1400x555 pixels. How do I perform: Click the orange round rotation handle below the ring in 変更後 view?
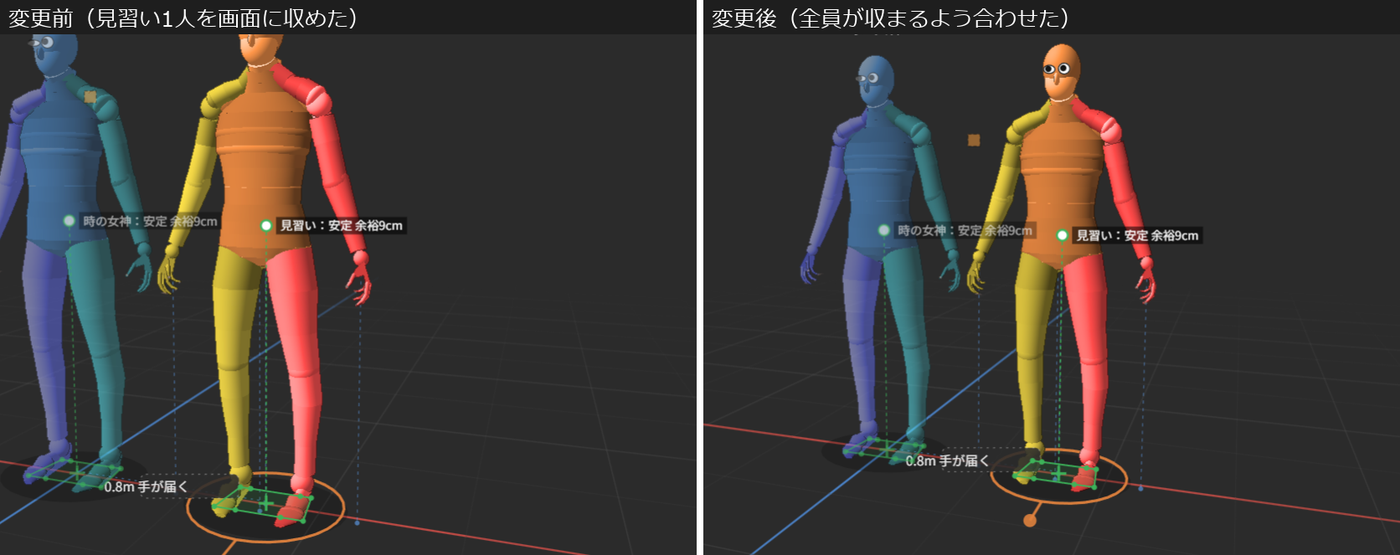click(1030, 520)
